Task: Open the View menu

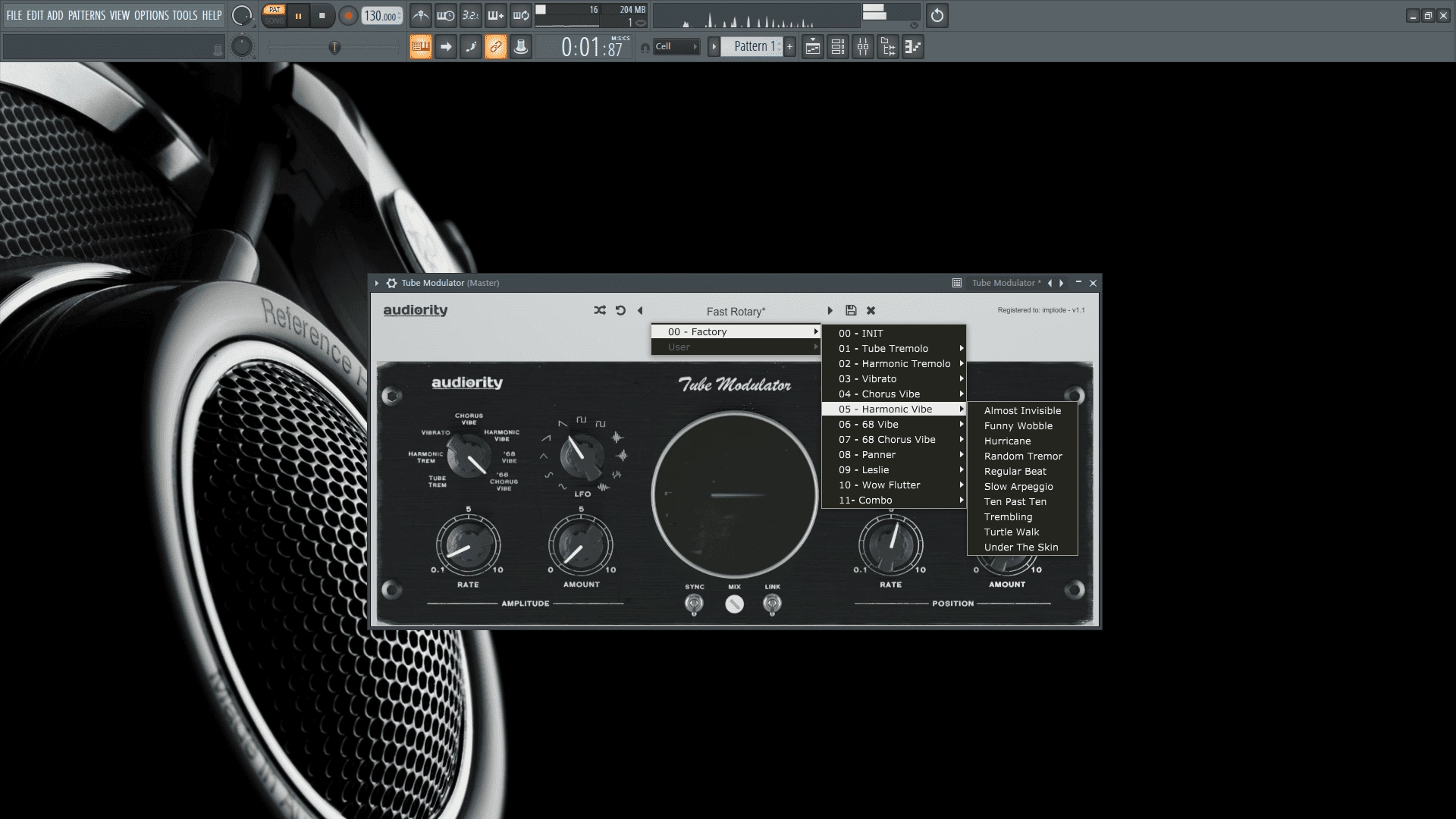Action: click(120, 15)
